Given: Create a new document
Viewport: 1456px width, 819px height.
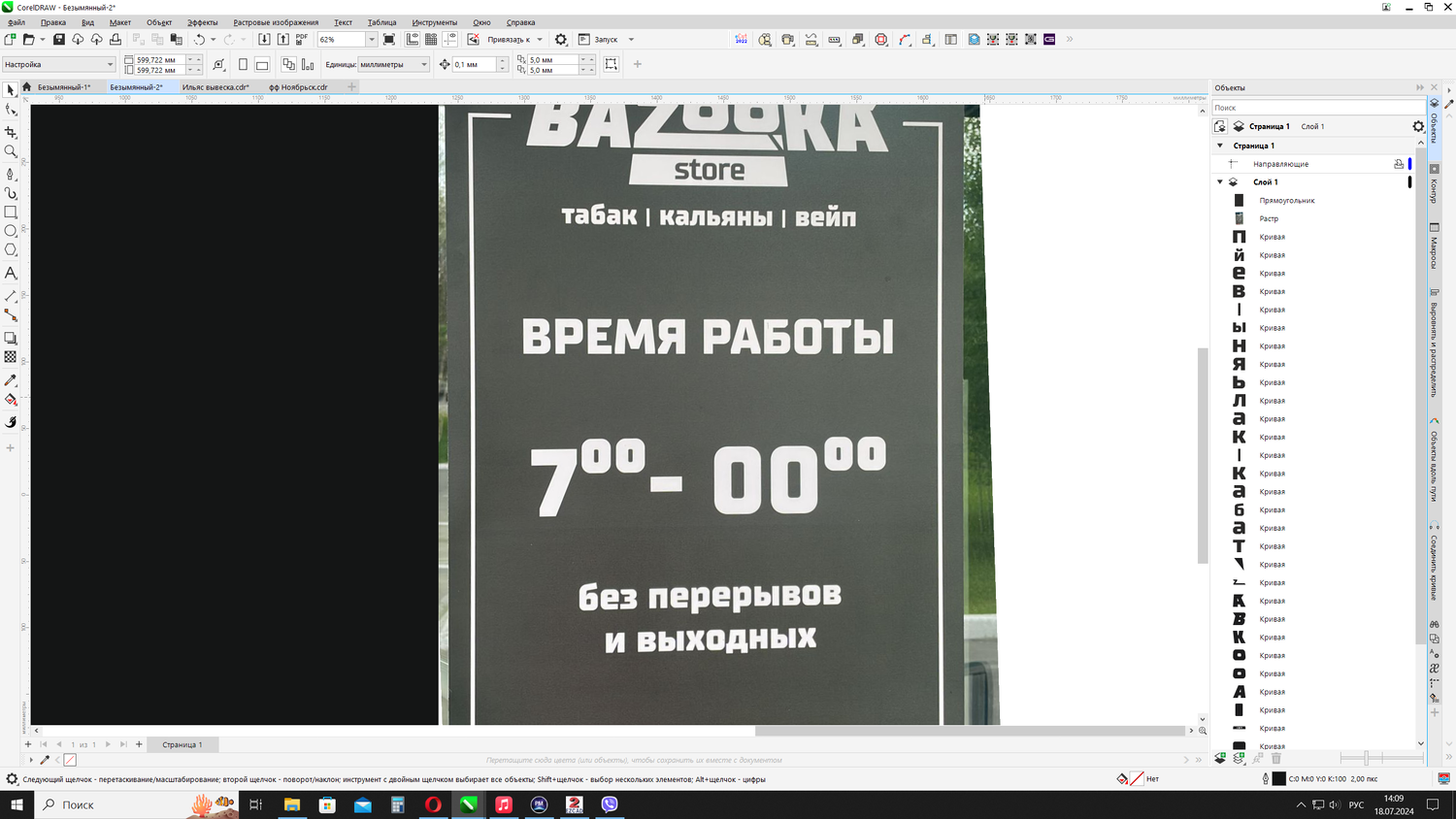Looking at the screenshot, I should click(10, 40).
